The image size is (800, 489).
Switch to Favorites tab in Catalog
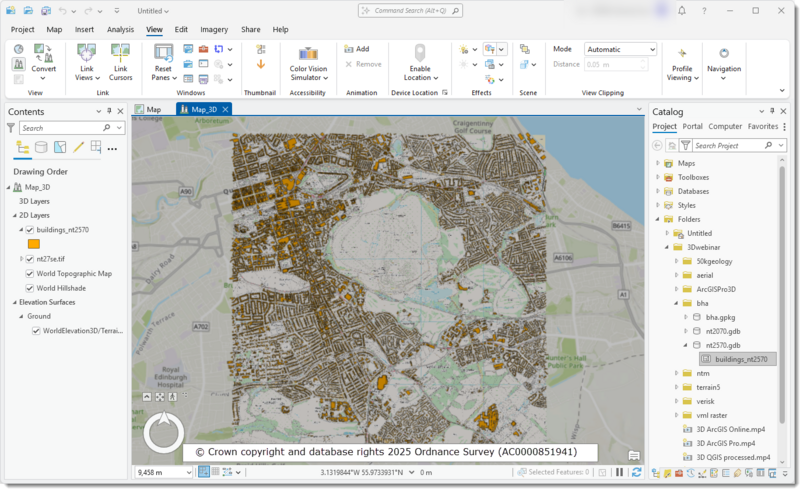tap(763, 127)
